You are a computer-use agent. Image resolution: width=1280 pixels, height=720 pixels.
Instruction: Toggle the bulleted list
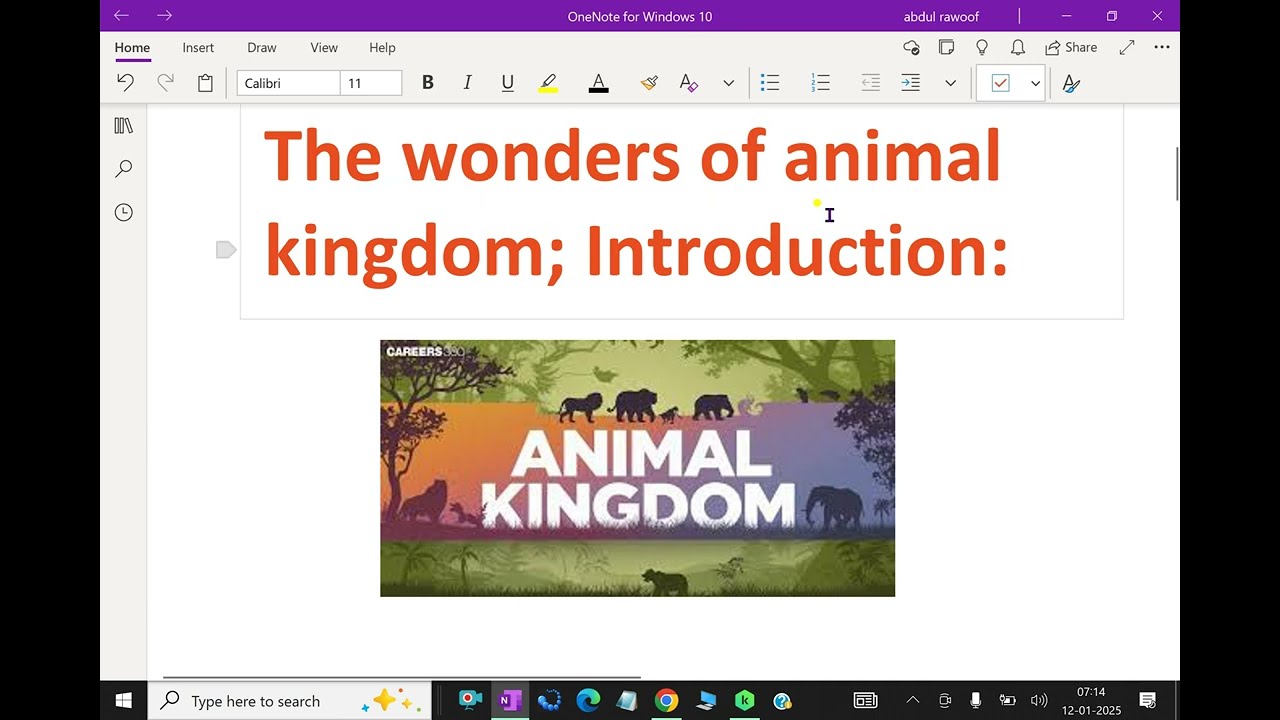coord(770,83)
